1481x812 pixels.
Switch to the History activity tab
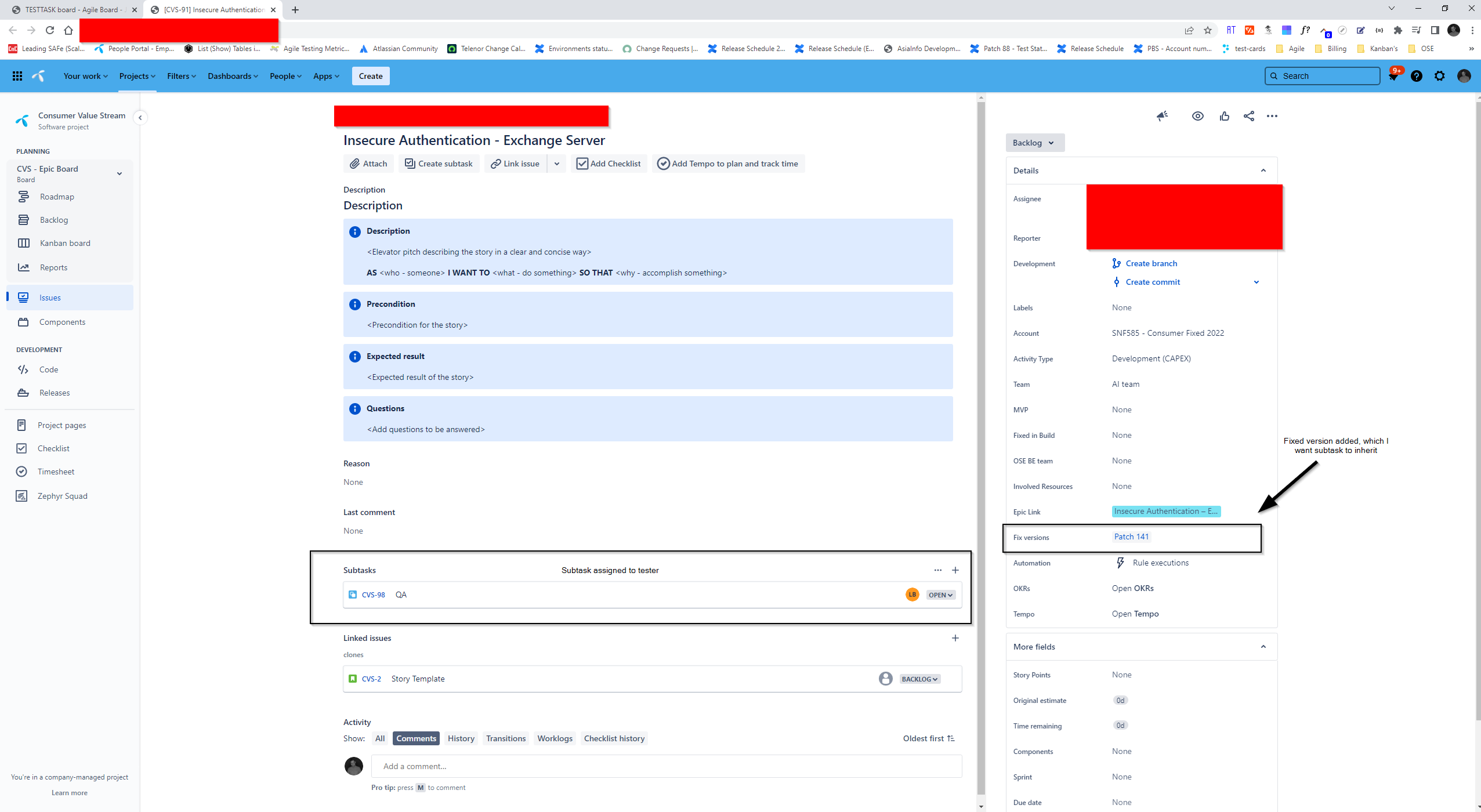461,738
